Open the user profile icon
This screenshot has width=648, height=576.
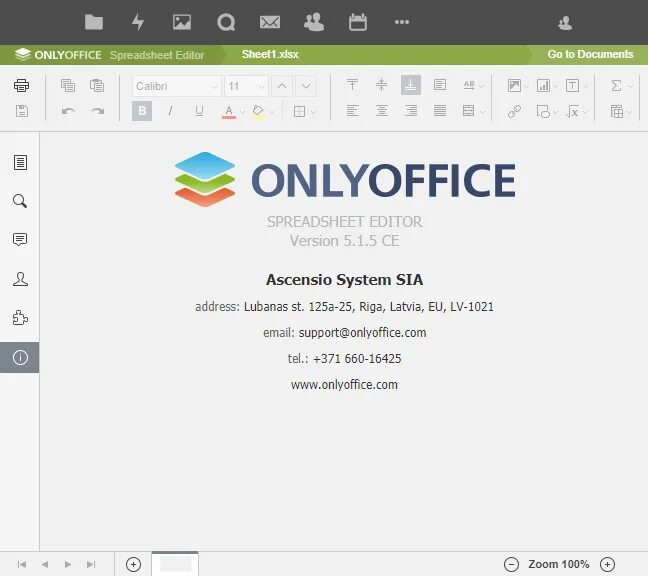[565, 23]
